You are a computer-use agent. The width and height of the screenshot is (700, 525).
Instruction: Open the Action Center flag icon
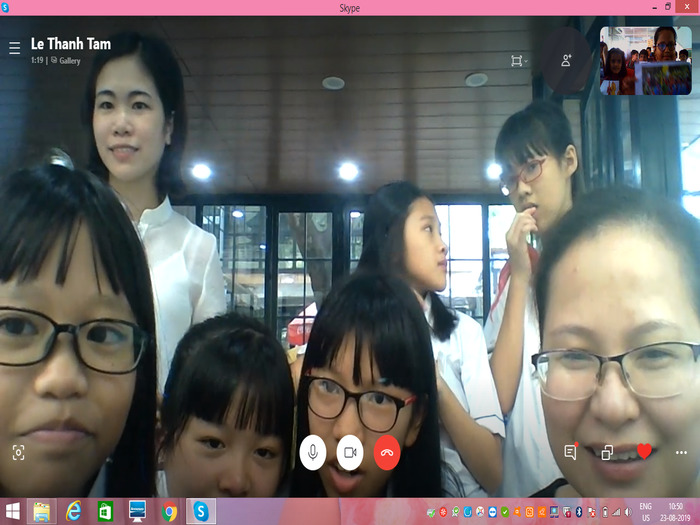[591, 512]
